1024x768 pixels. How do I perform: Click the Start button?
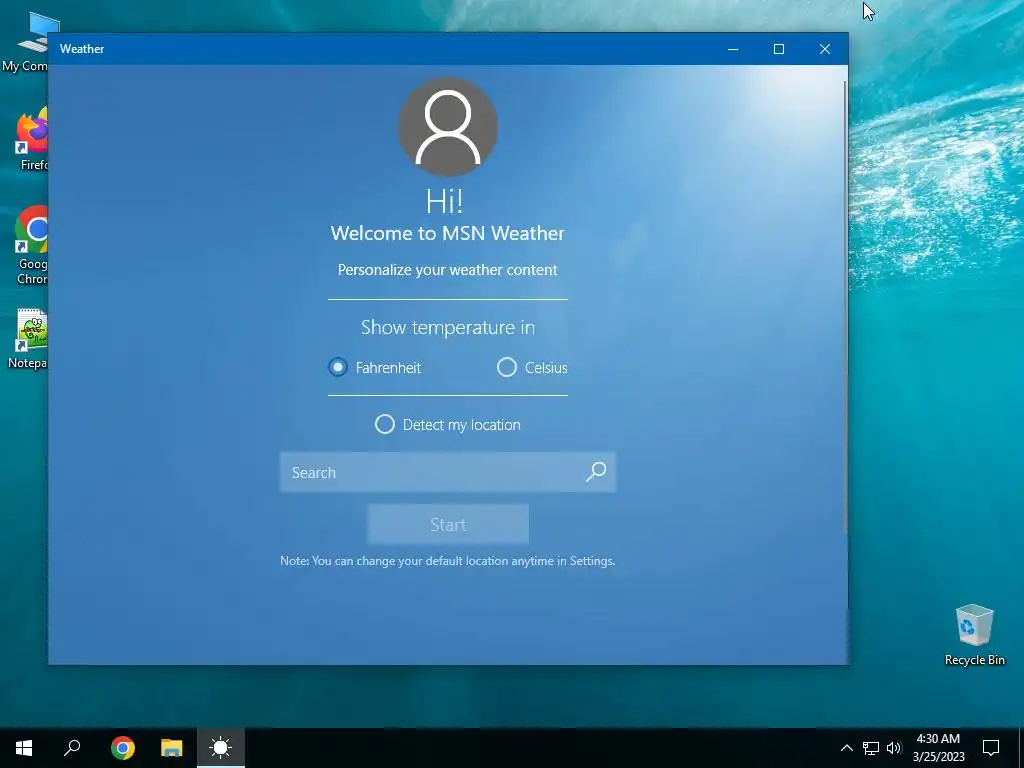448,524
